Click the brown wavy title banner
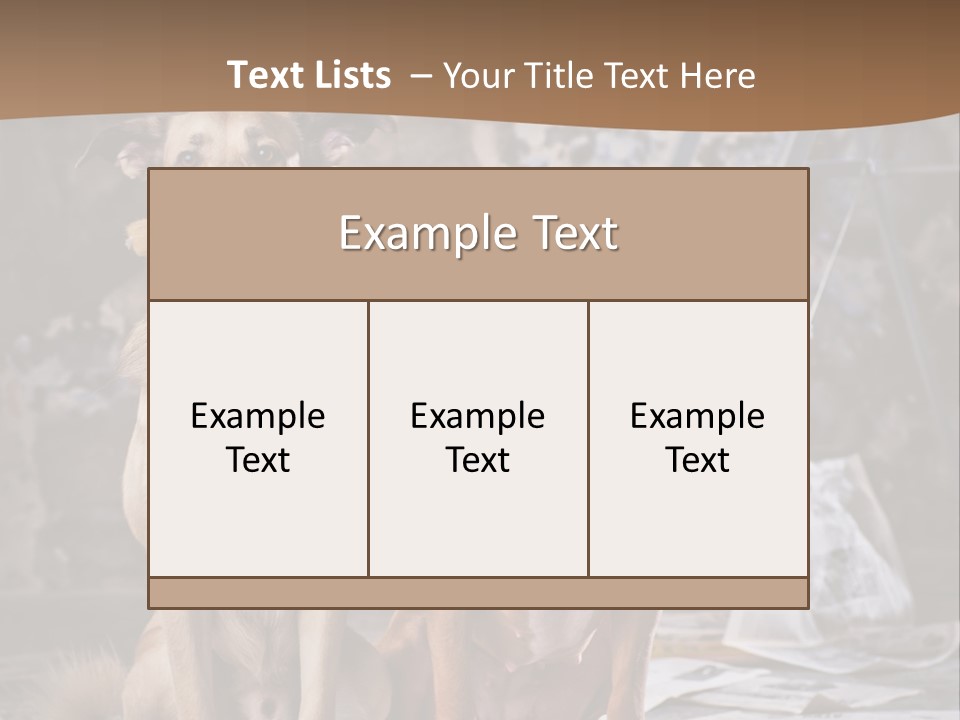The width and height of the screenshot is (960, 720). click(480, 61)
